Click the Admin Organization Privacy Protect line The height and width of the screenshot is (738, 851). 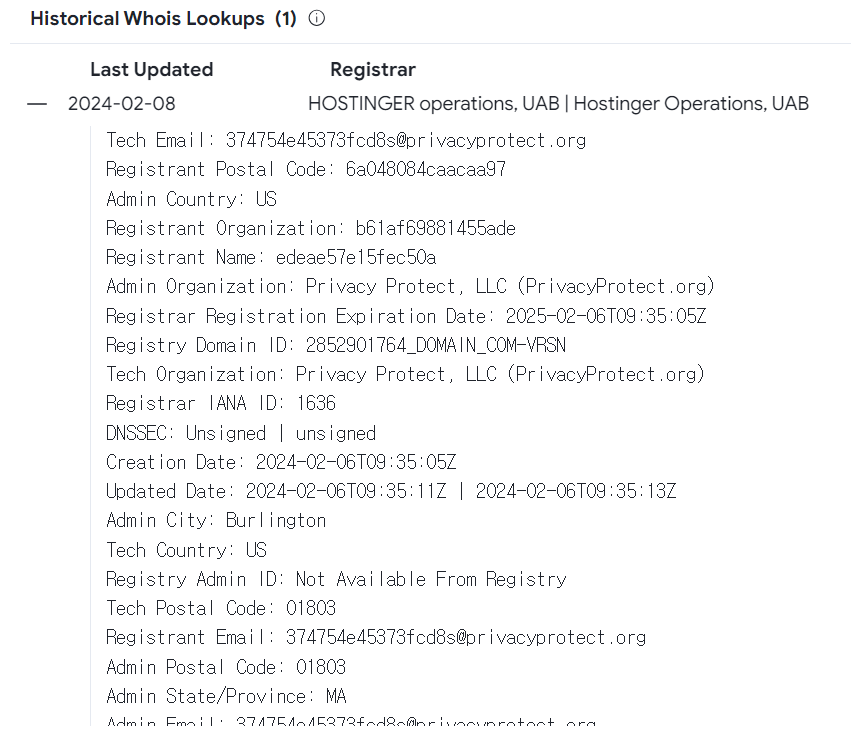point(410,287)
